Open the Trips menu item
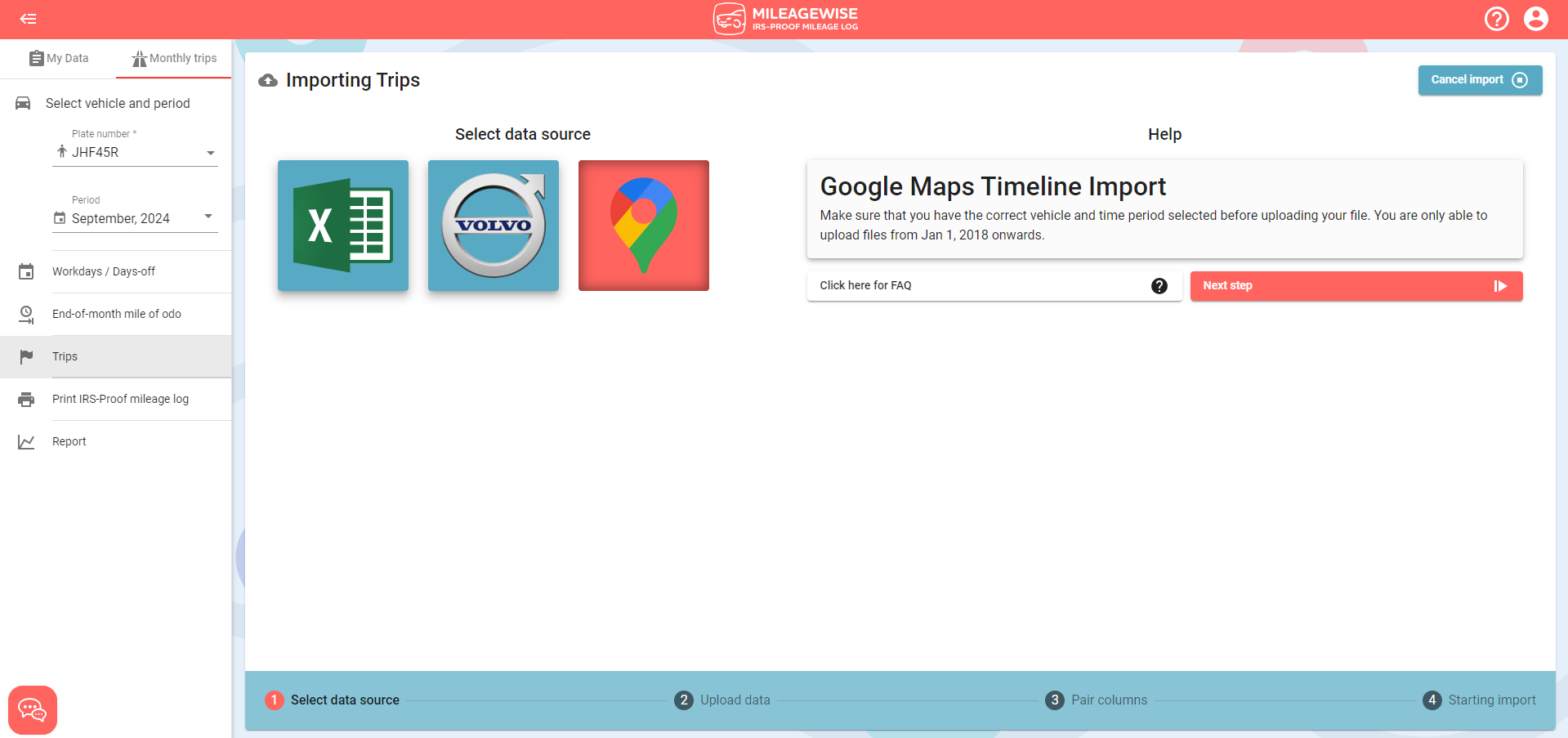The image size is (1568, 738). [x=116, y=356]
